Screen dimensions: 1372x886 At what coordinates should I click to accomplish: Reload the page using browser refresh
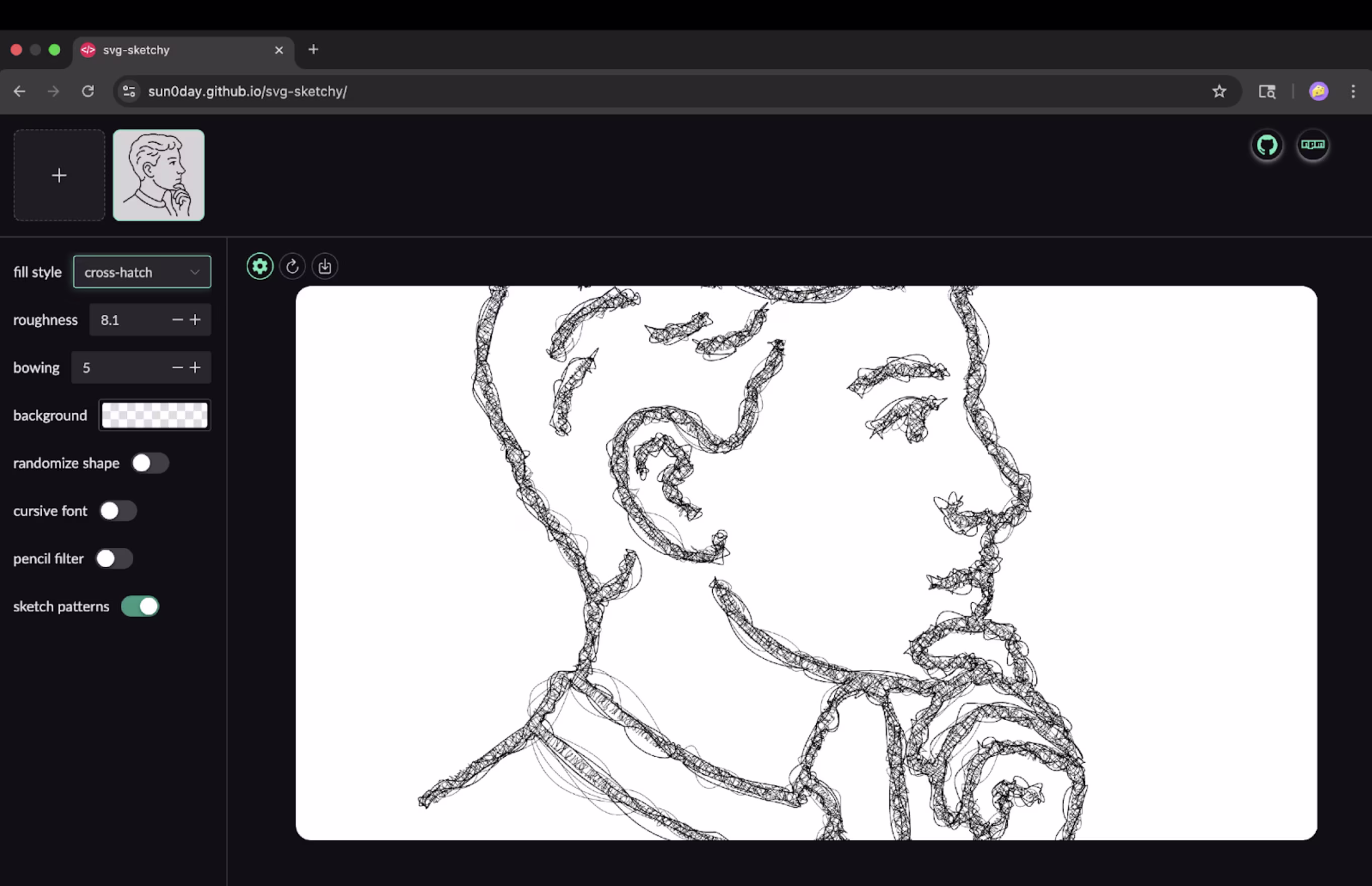[x=88, y=92]
